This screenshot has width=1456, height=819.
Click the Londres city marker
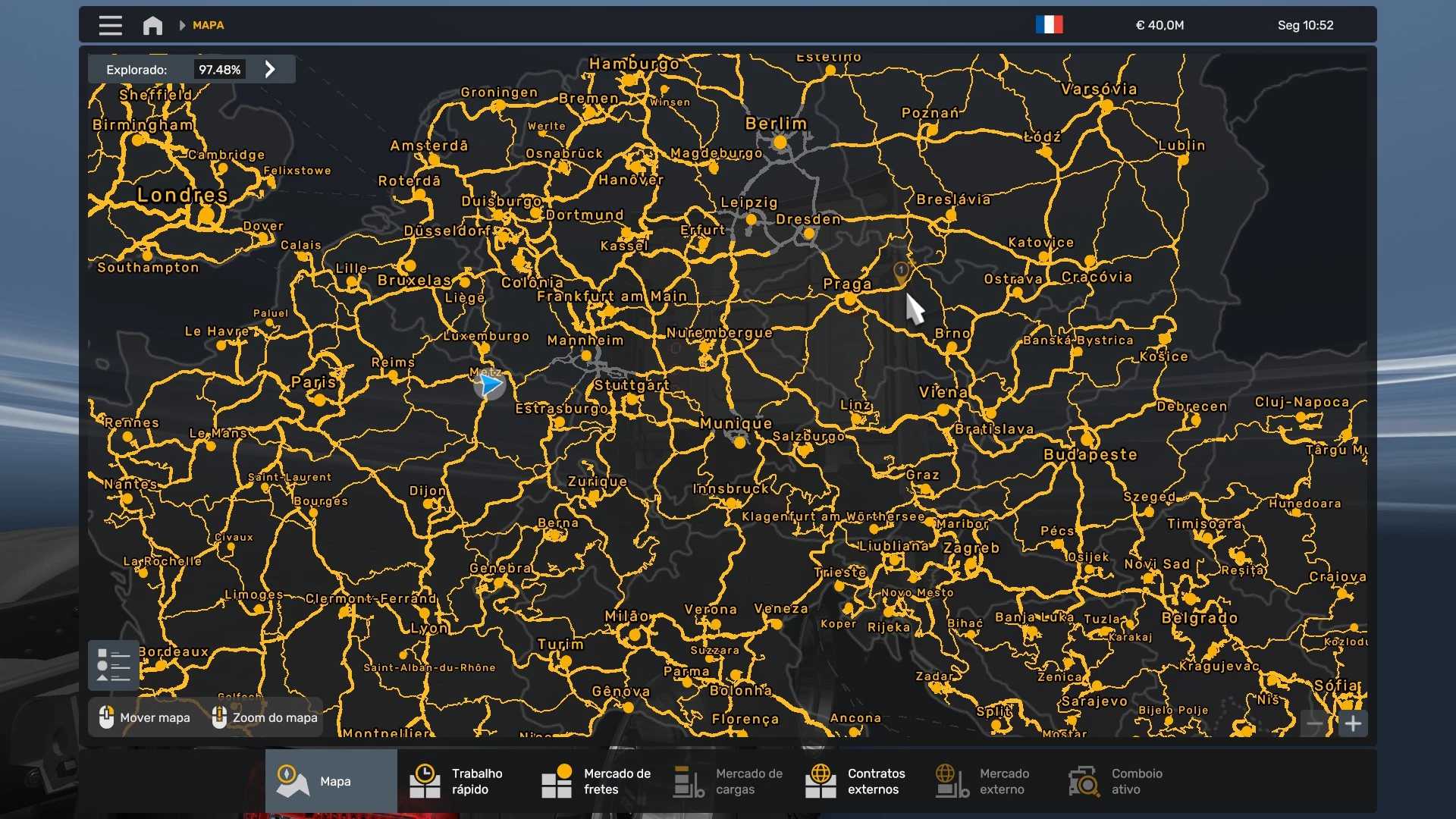[x=206, y=215]
